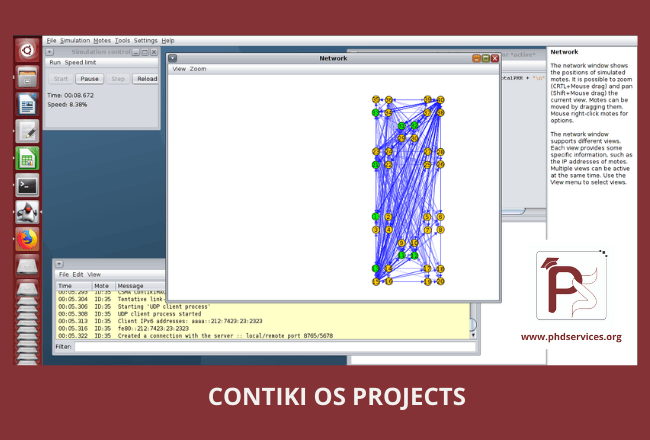Select yellow mote 20 in Network window
This screenshot has width=650, height=440.
[440, 282]
